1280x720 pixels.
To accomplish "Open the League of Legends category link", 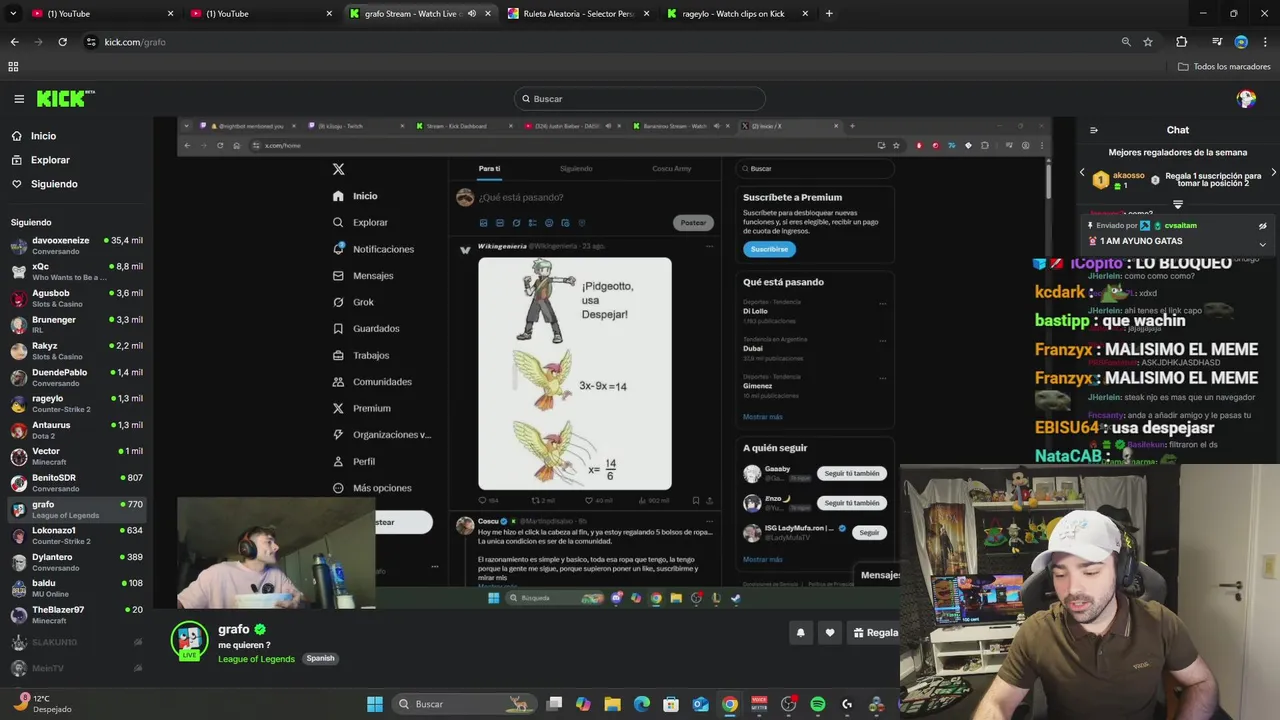I will point(256,659).
